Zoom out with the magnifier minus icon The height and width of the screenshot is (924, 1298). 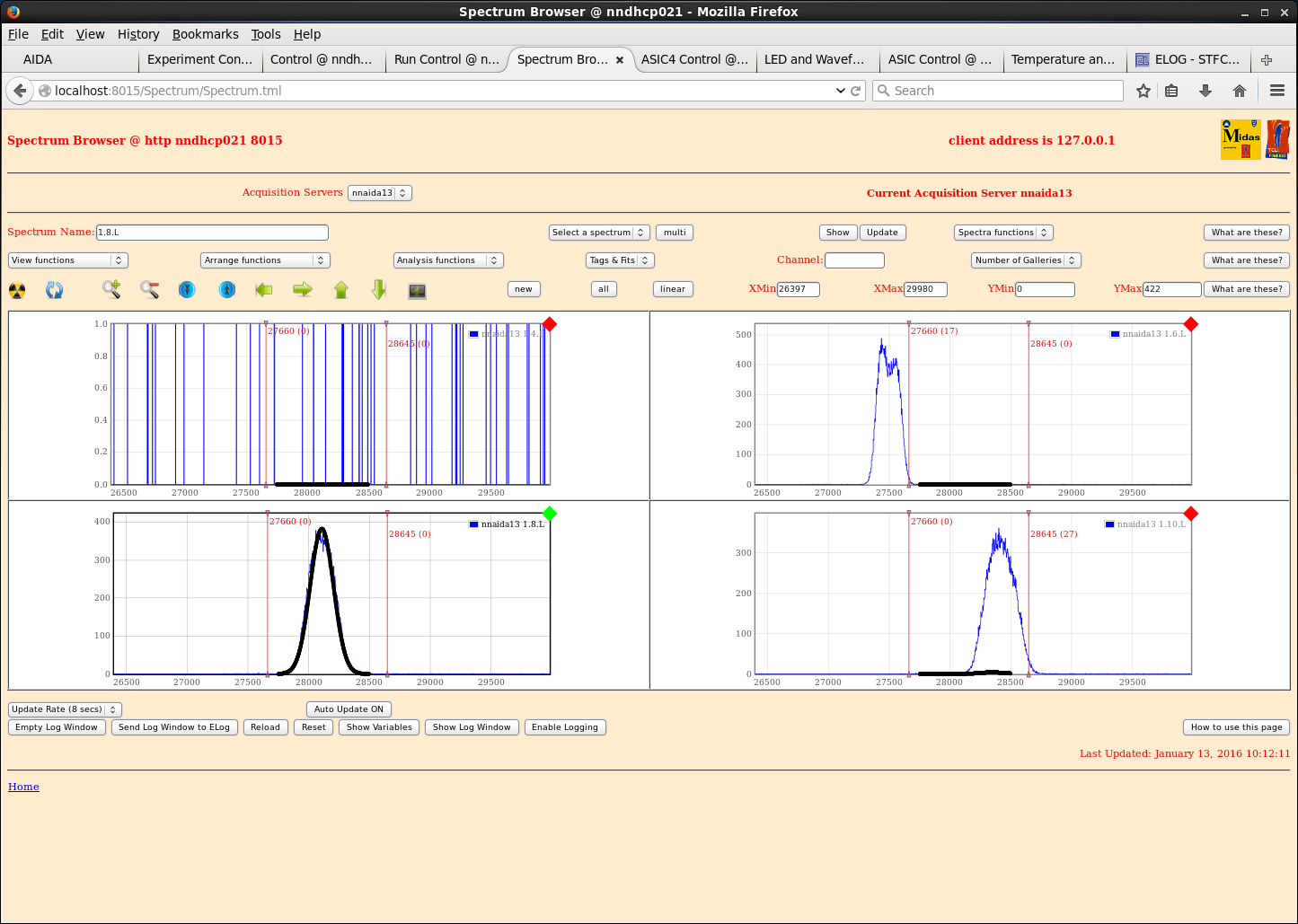tap(149, 289)
